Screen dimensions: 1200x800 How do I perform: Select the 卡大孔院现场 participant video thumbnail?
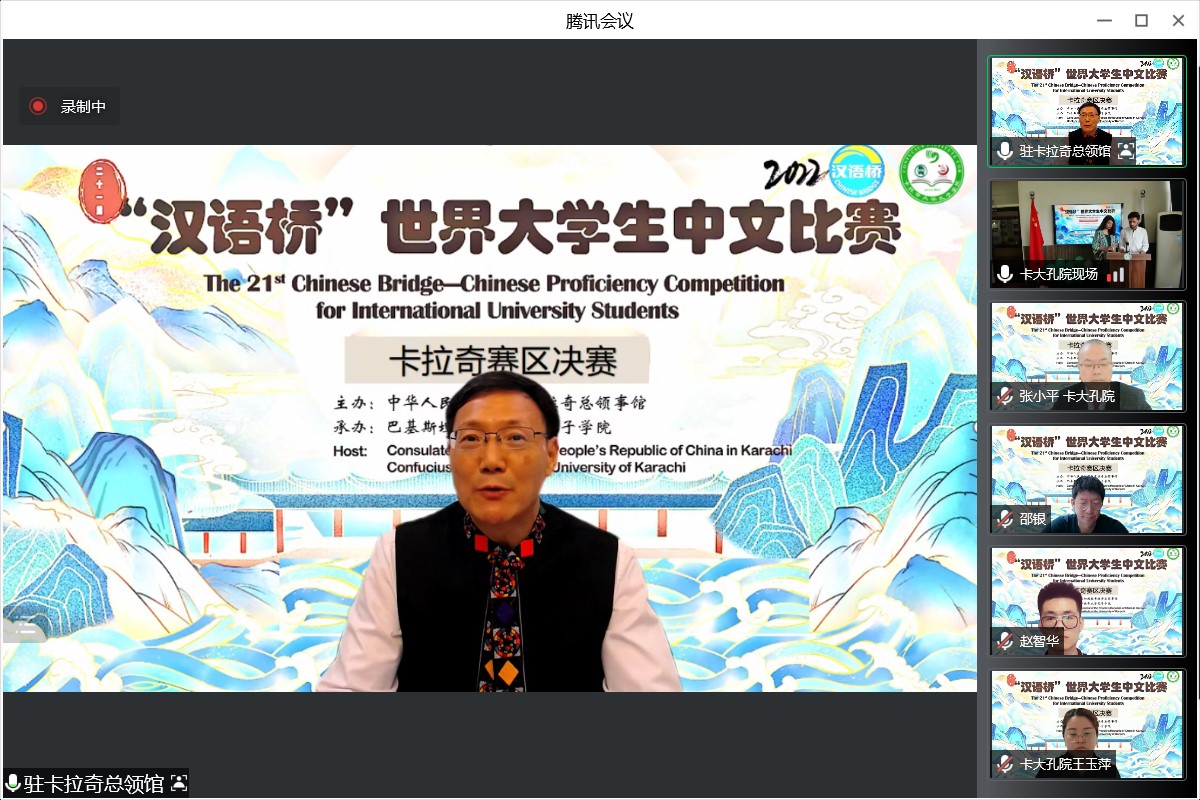click(x=1087, y=234)
